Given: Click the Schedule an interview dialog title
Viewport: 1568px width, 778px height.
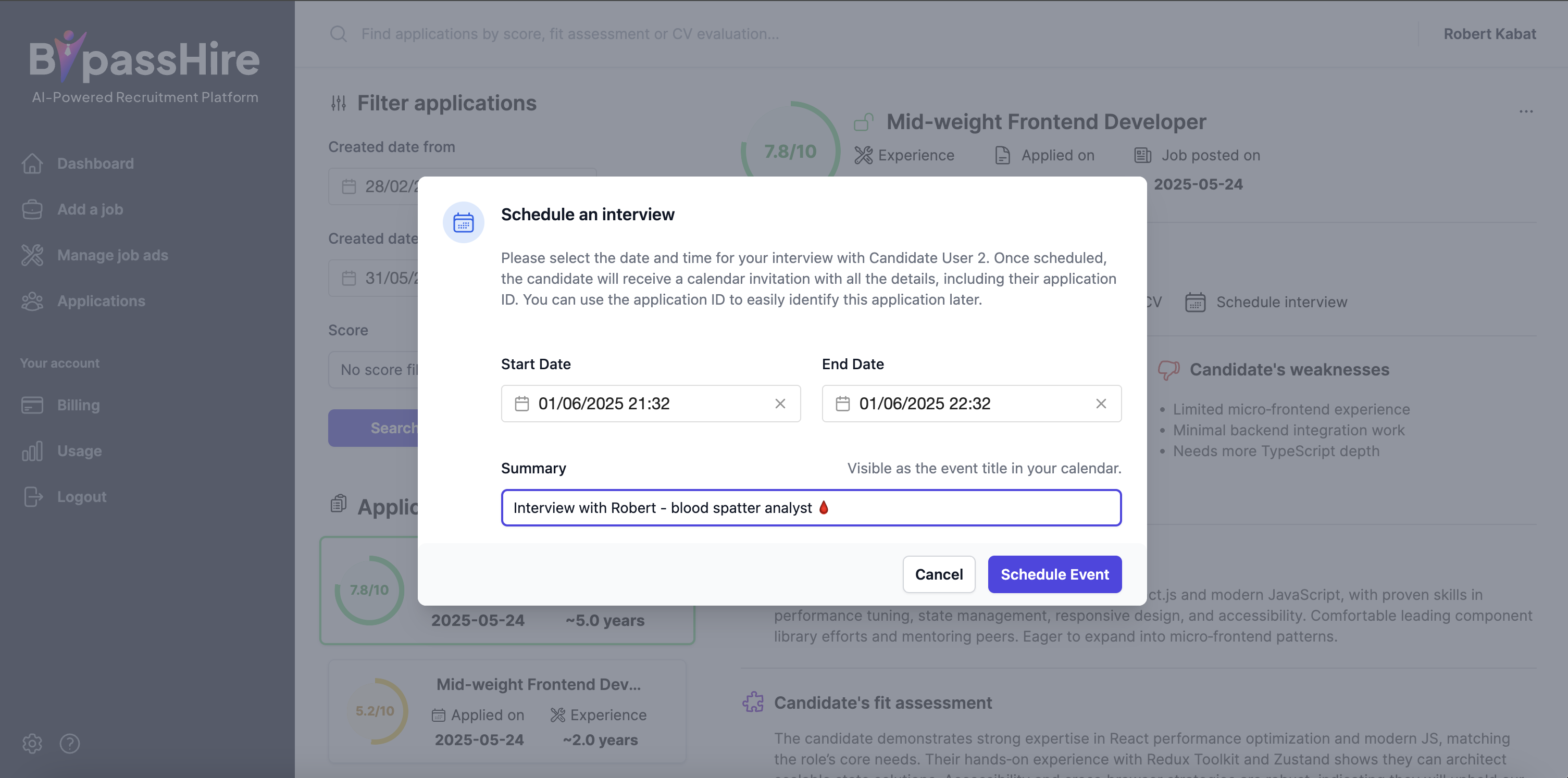Looking at the screenshot, I should coord(588,215).
